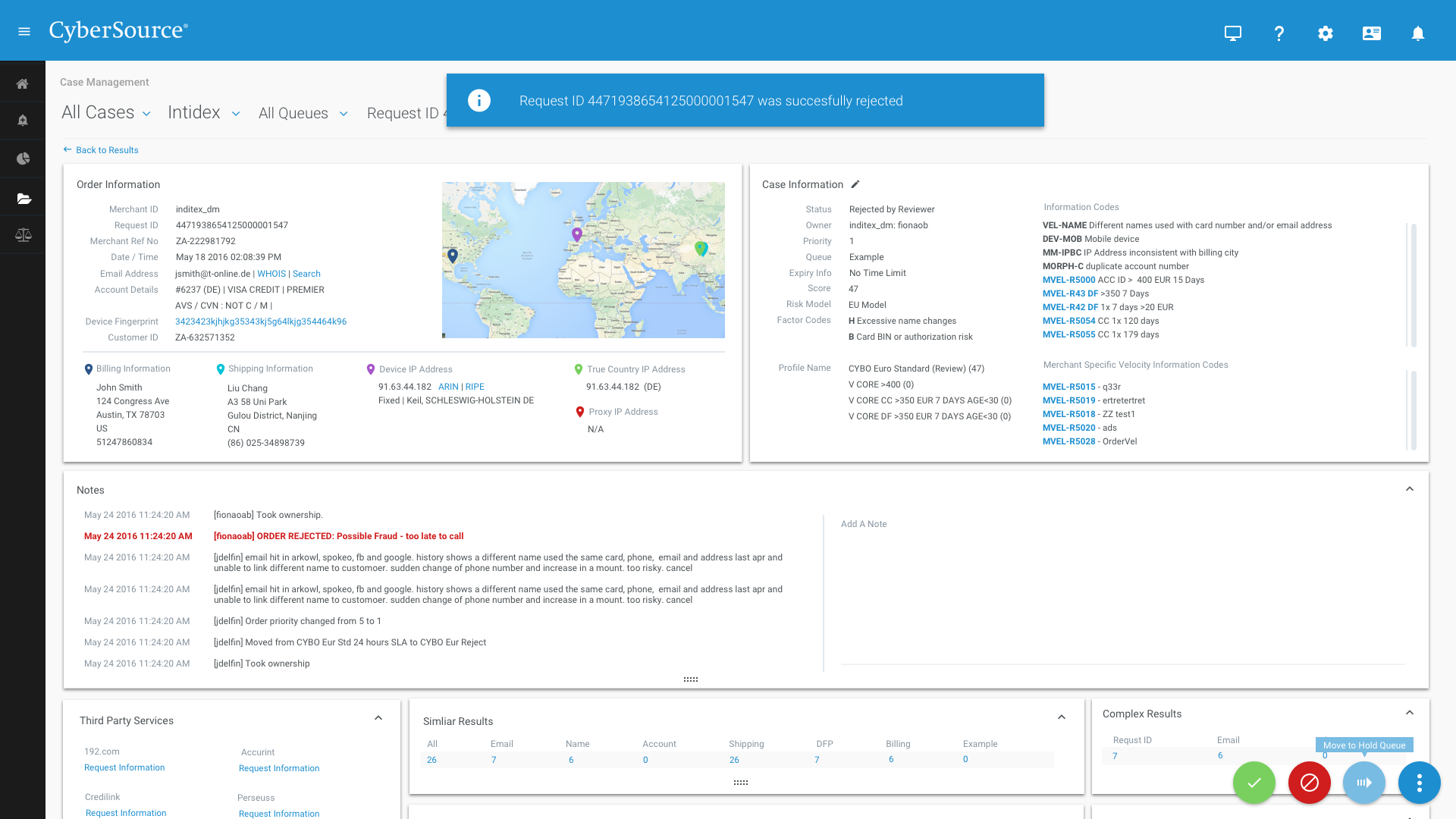1456x819 pixels.
Task: Click Search link next to email address
Action: pos(306,274)
